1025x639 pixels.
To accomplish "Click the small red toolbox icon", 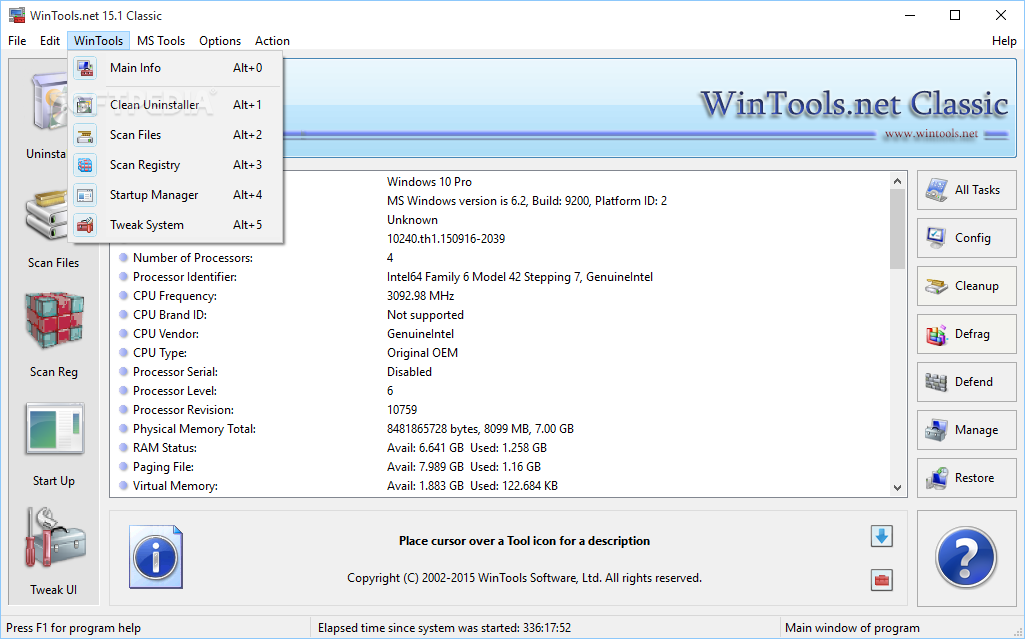I will pos(881,580).
